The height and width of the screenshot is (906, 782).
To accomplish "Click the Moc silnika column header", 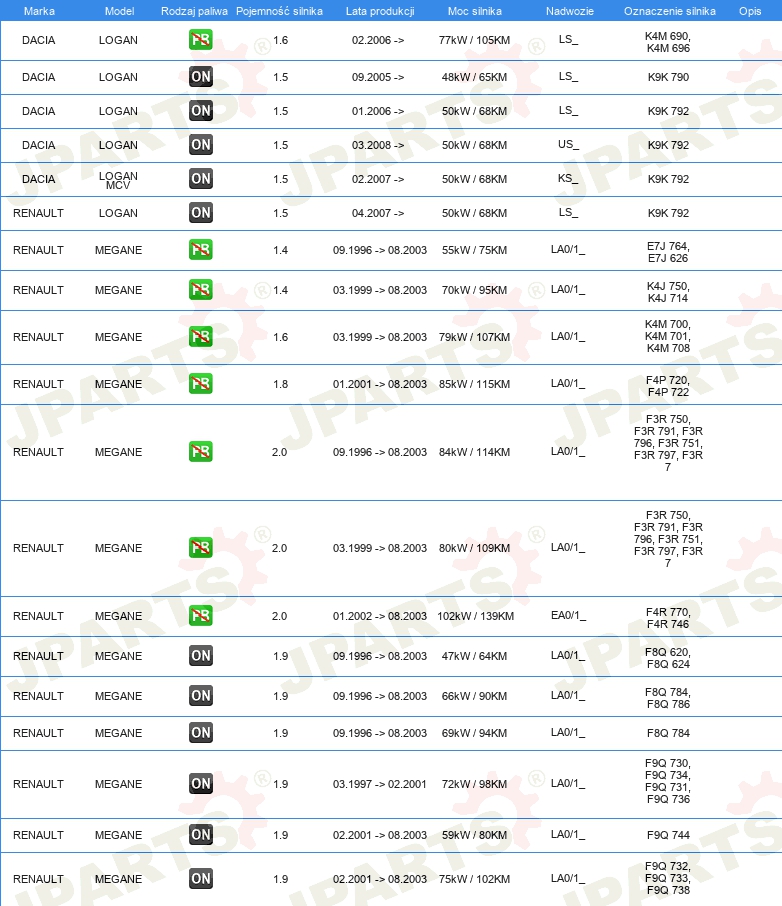I will tap(475, 11).
